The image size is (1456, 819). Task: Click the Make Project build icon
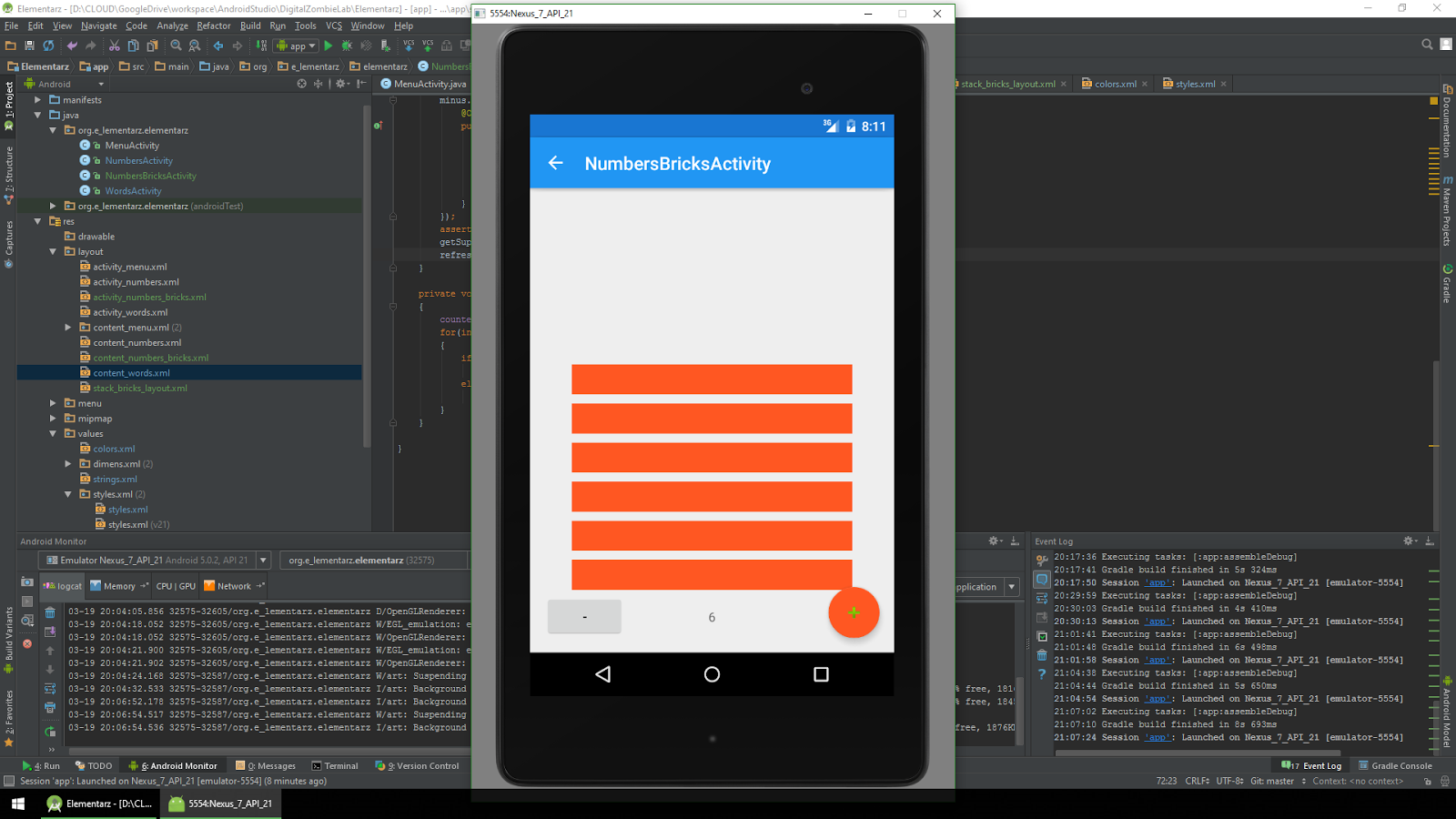click(261, 45)
